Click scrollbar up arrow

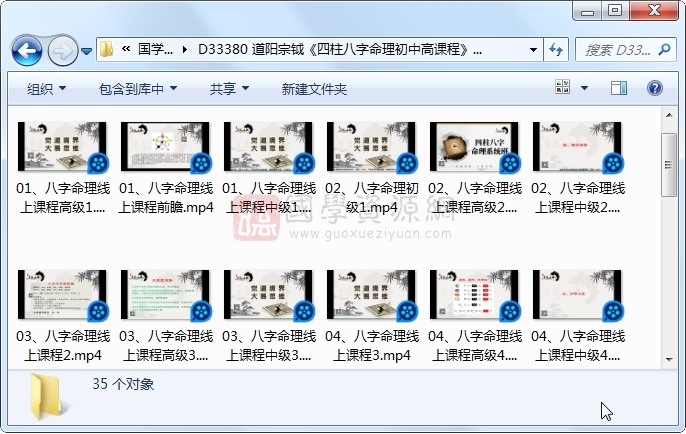coord(669,115)
